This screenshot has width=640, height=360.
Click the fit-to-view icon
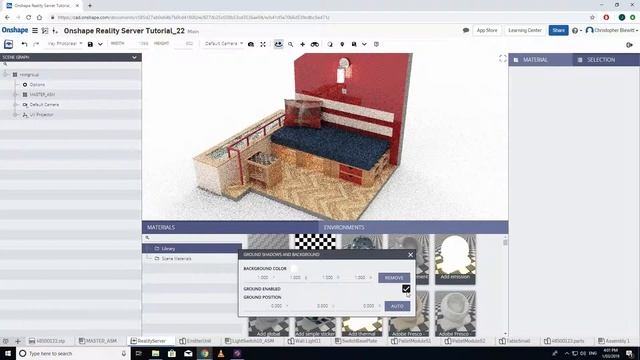[x=263, y=44]
